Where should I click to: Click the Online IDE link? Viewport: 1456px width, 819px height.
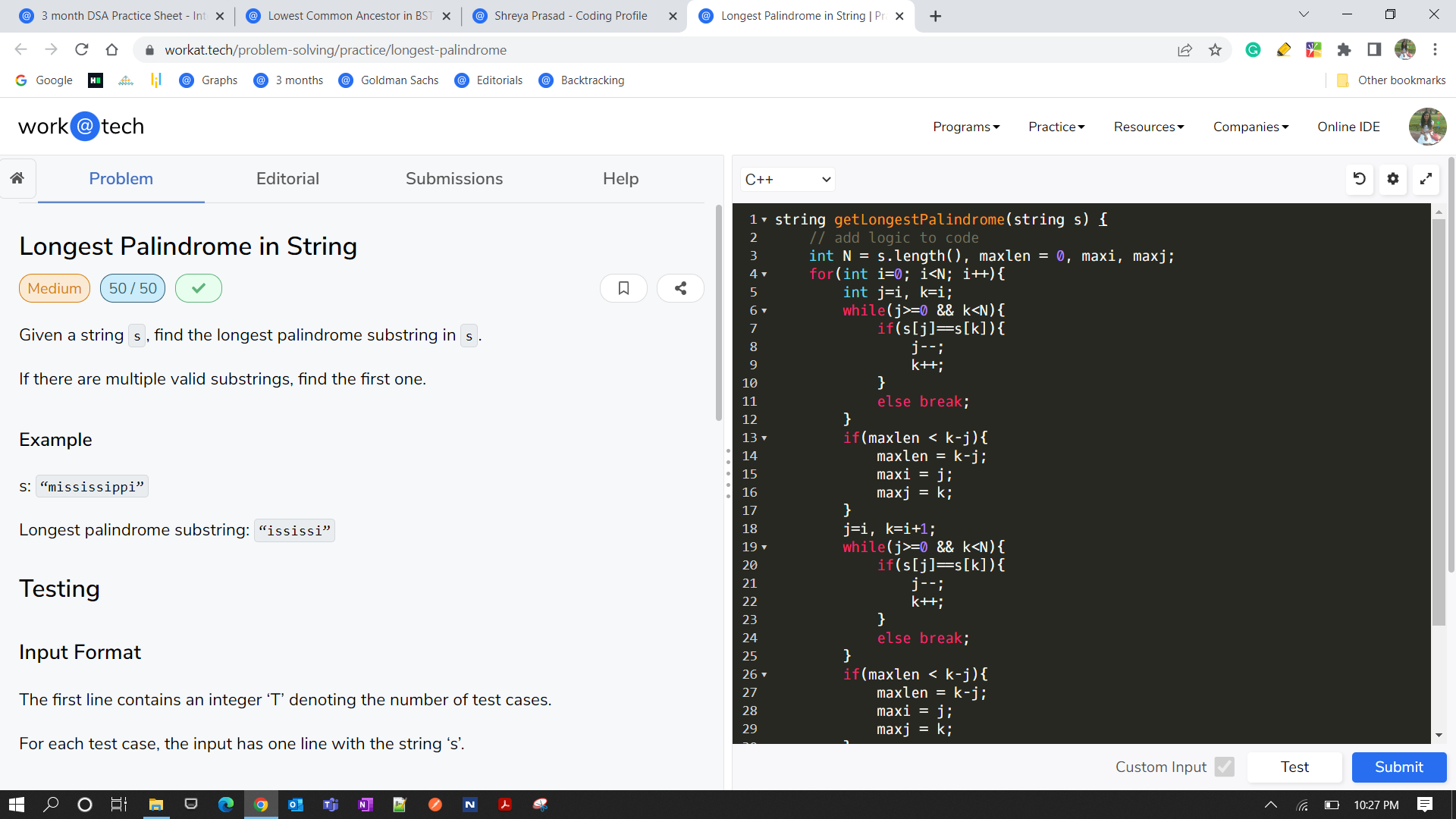click(x=1347, y=125)
